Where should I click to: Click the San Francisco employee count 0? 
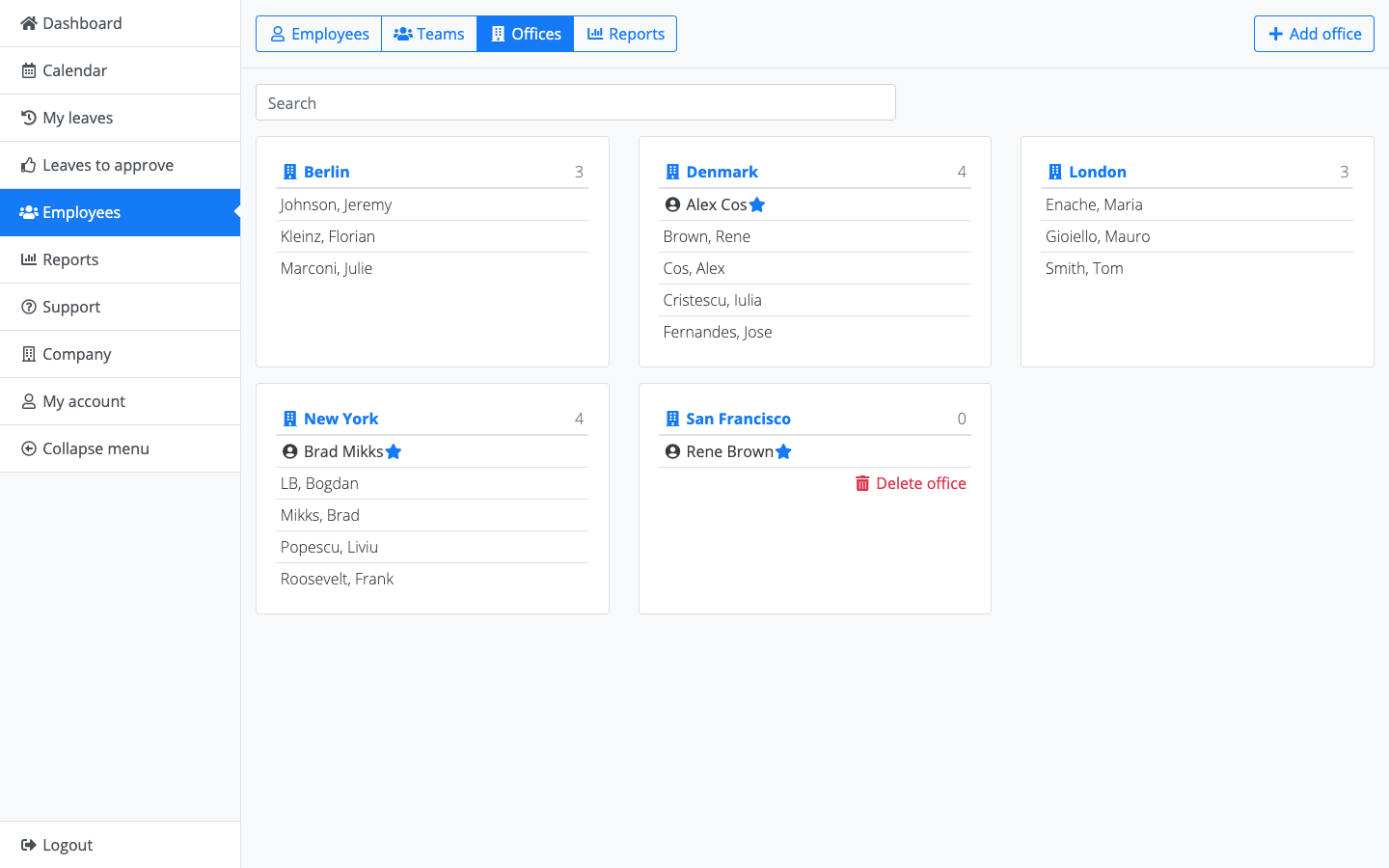tap(962, 419)
